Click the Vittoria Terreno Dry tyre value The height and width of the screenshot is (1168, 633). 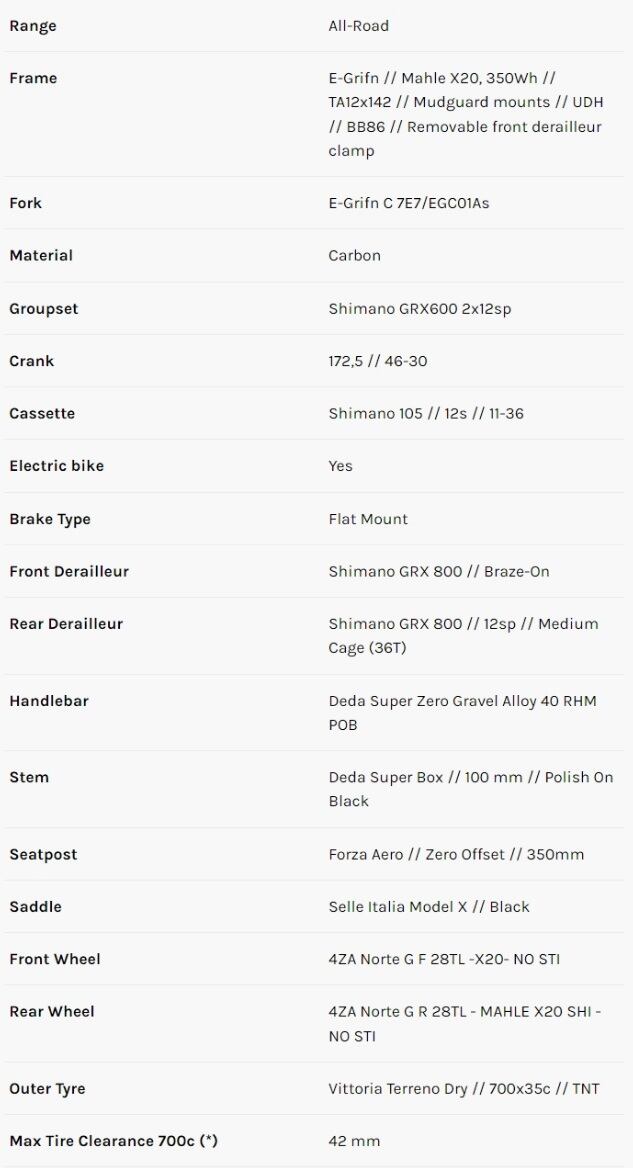tap(463, 1089)
